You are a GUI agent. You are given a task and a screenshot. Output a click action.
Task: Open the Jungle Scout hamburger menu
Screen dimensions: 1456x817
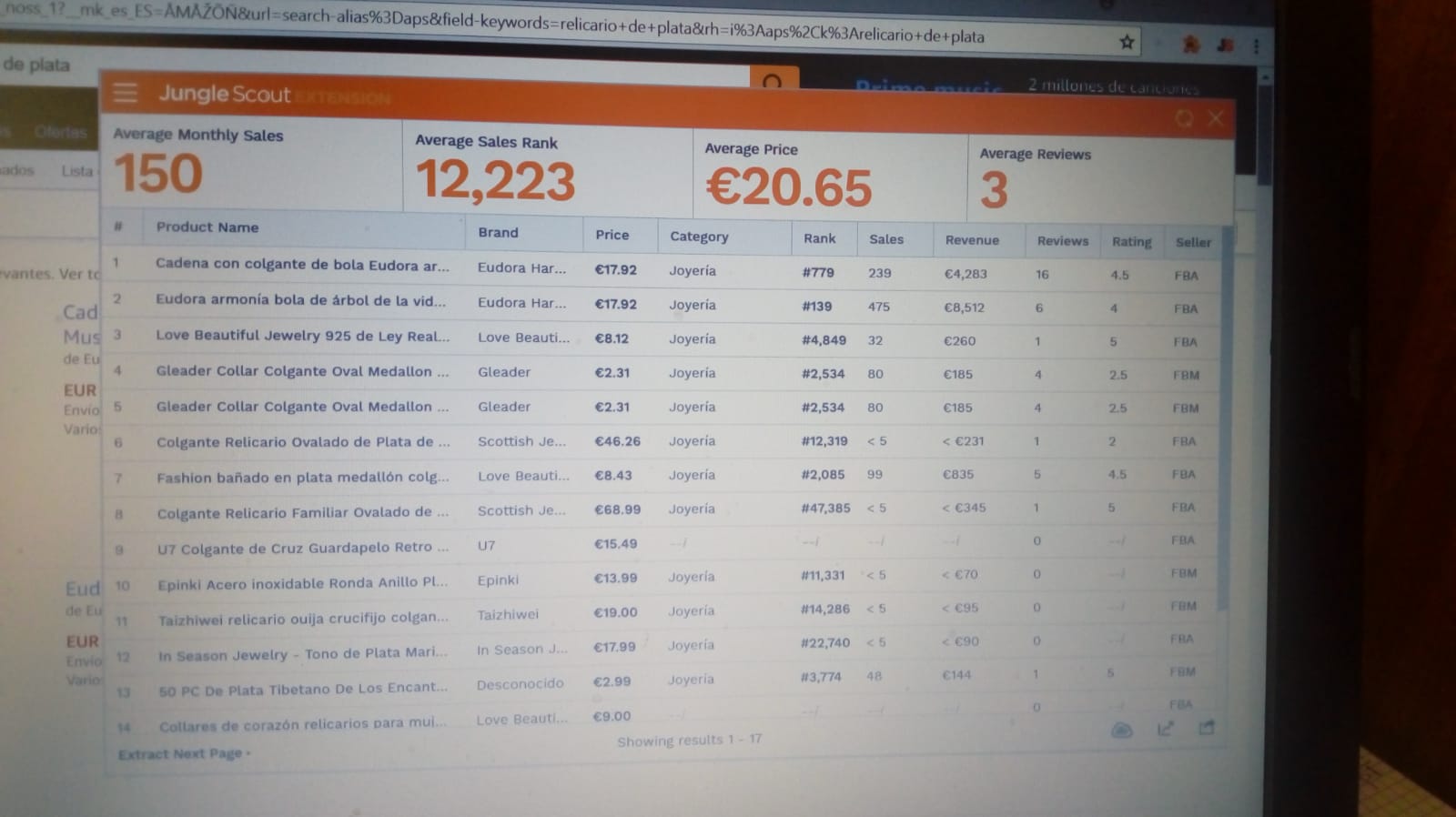[x=126, y=93]
